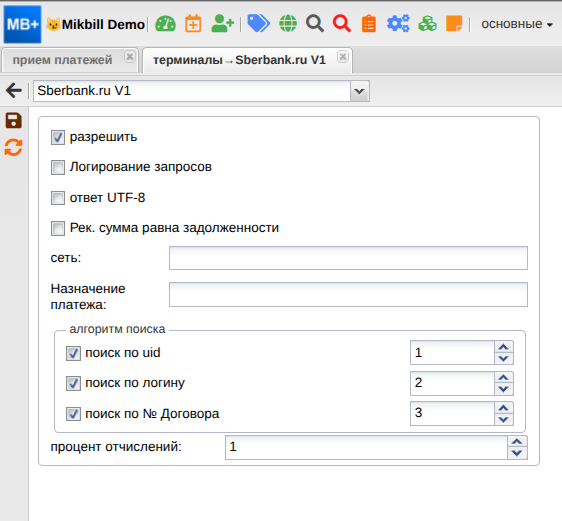
Task: Check Рек. сумма равна задолженности
Action: coord(58,228)
